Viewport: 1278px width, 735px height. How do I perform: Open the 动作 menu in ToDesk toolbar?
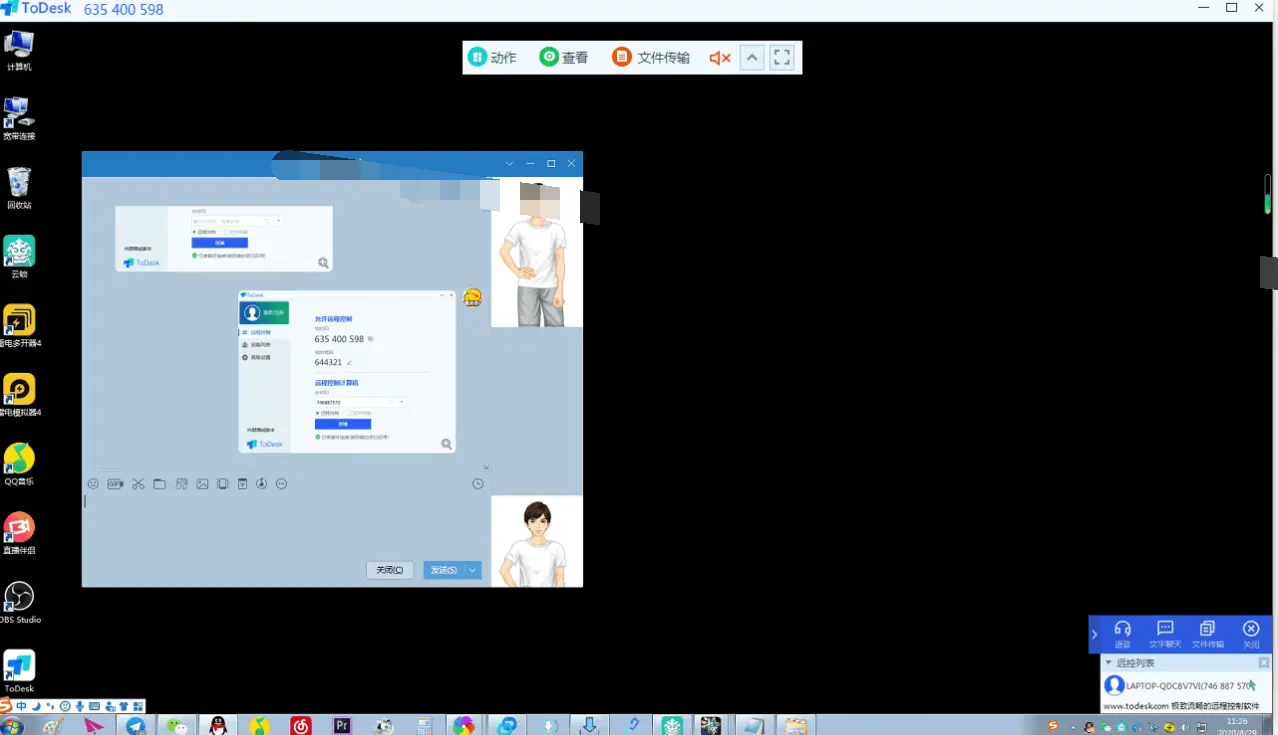492,57
